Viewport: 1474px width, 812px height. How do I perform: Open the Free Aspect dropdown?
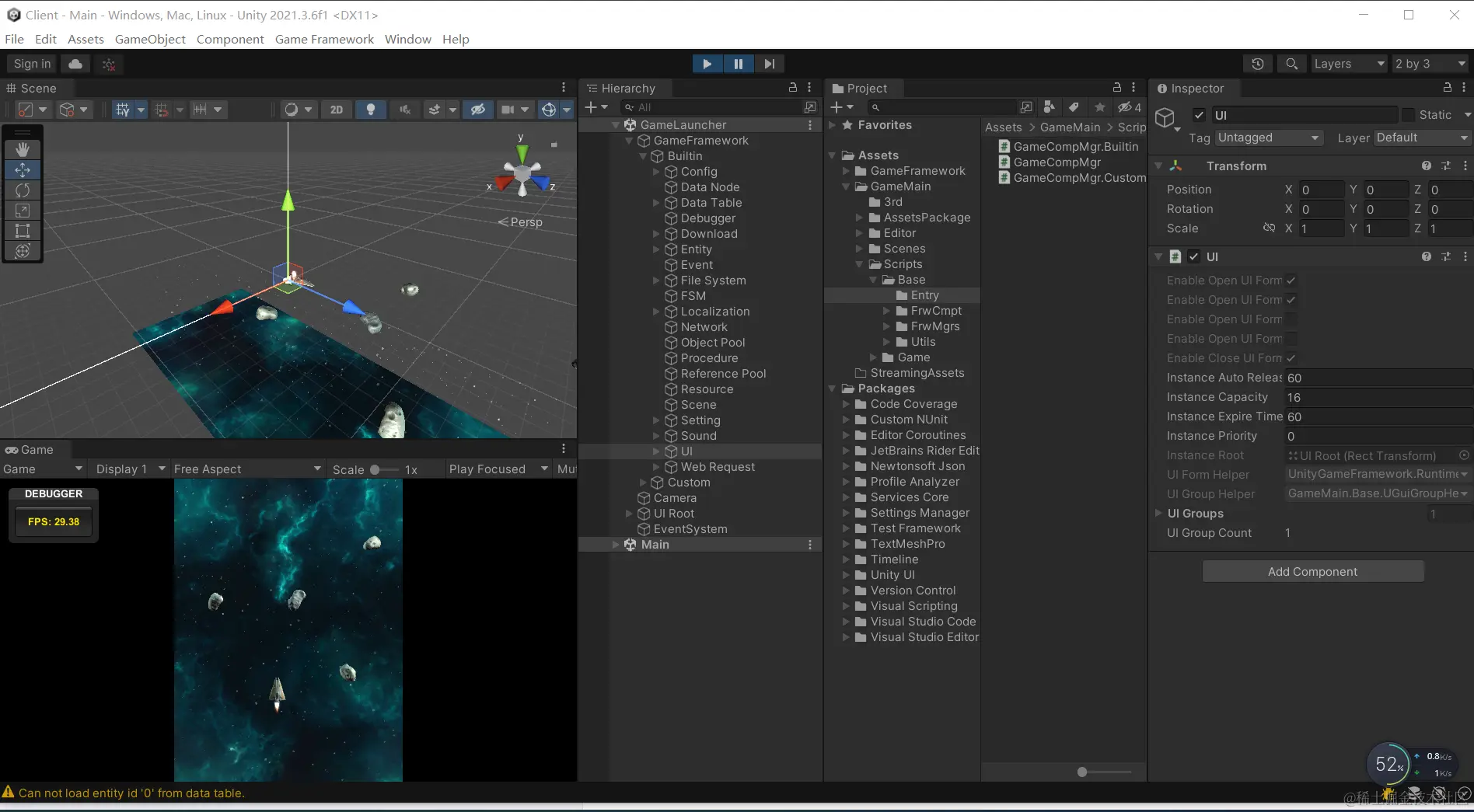point(247,469)
